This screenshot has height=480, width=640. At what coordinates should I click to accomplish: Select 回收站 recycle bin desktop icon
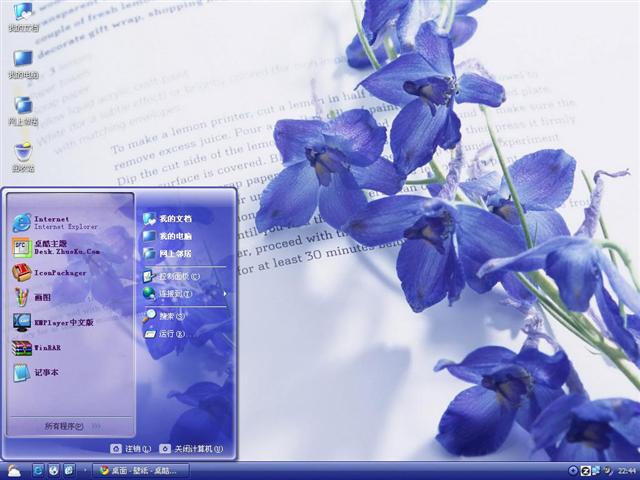23,157
